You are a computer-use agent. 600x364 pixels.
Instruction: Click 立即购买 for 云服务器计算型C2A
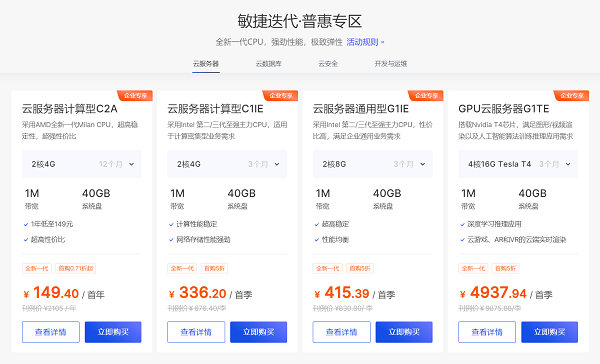coord(113,332)
